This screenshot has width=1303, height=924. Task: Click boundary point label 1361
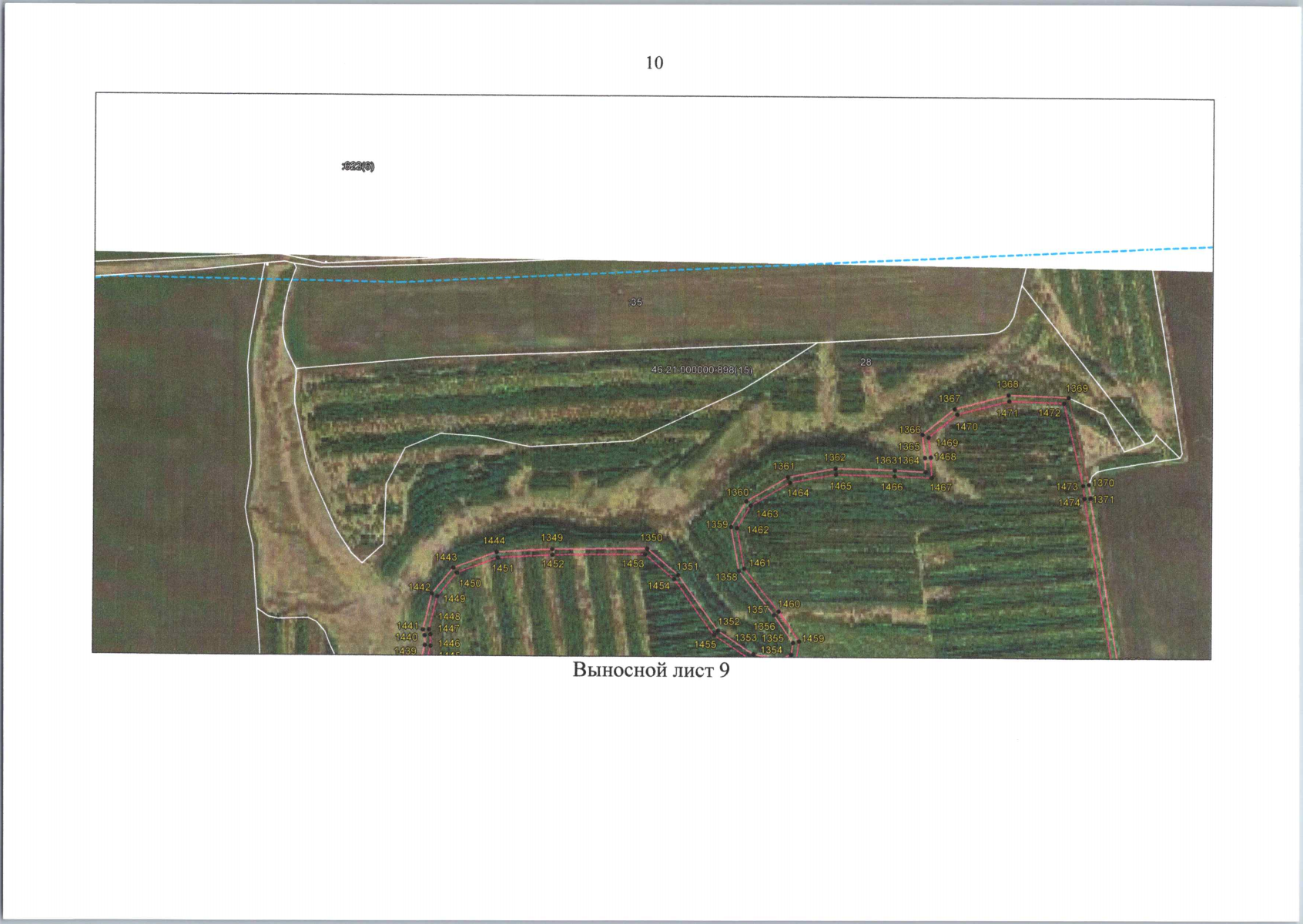784,466
